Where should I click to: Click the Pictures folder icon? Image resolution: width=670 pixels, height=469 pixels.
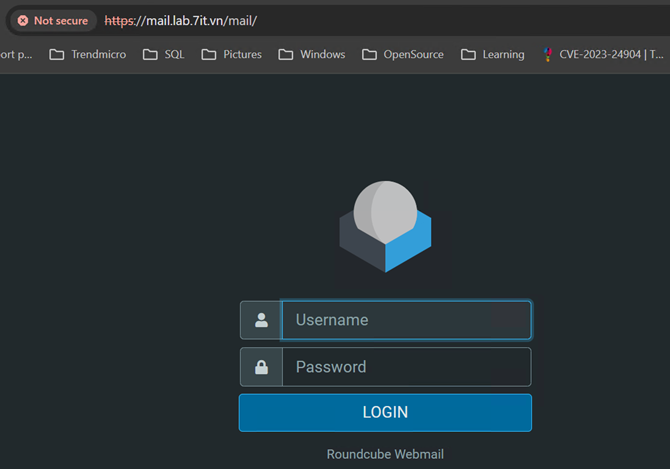pyautogui.click(x=209, y=55)
